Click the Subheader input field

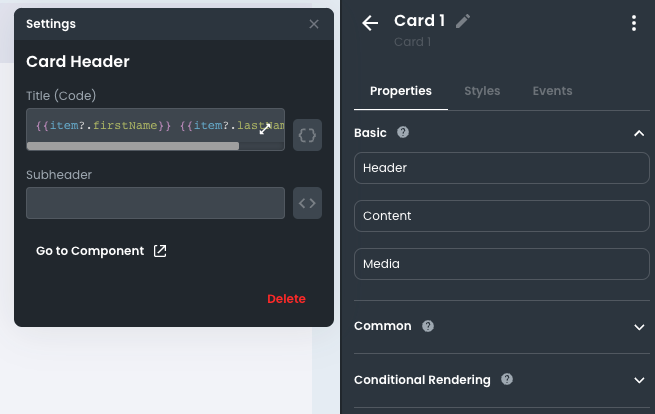[155, 203]
